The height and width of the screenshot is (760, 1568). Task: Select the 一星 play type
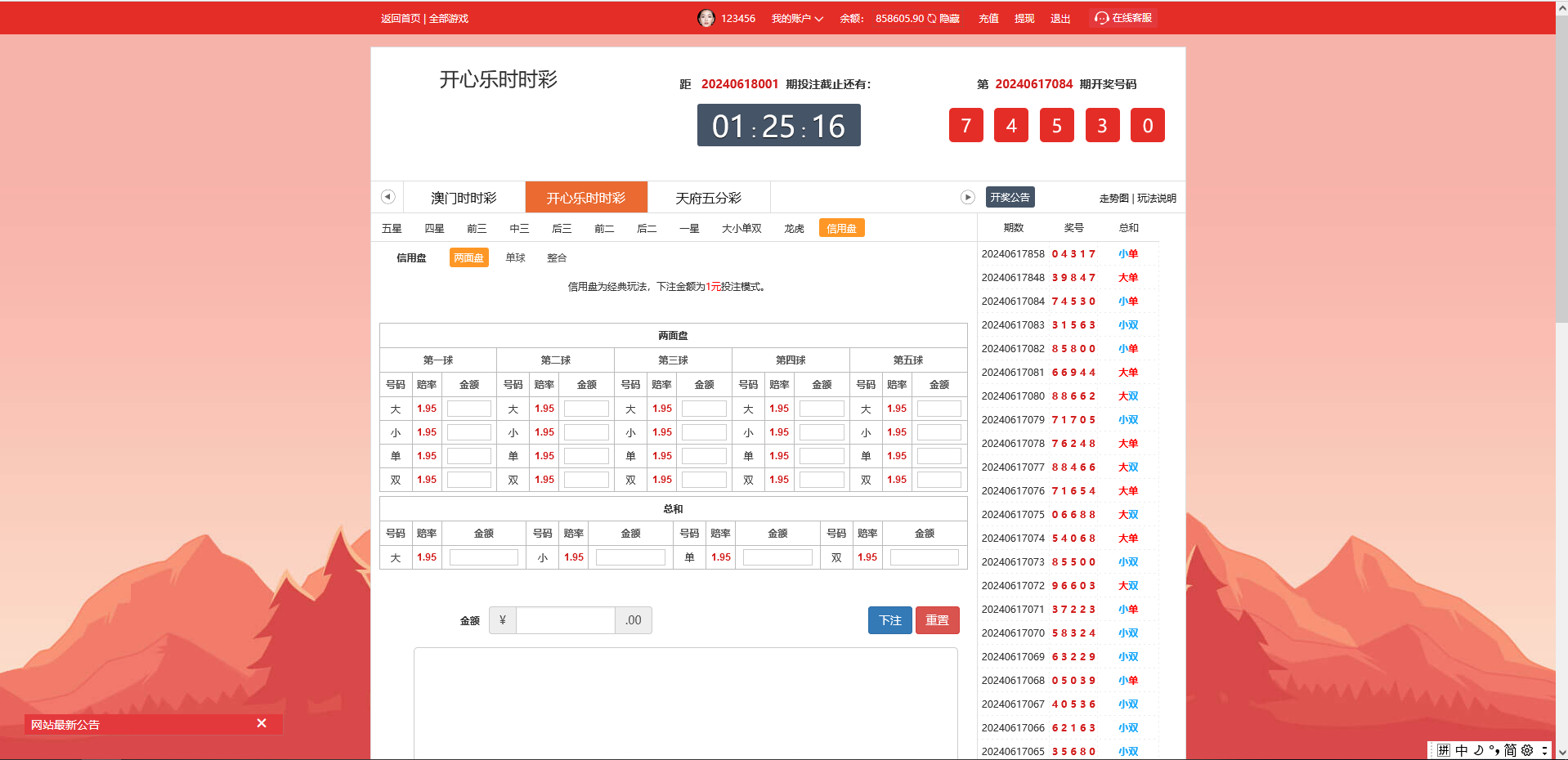pyautogui.click(x=689, y=228)
